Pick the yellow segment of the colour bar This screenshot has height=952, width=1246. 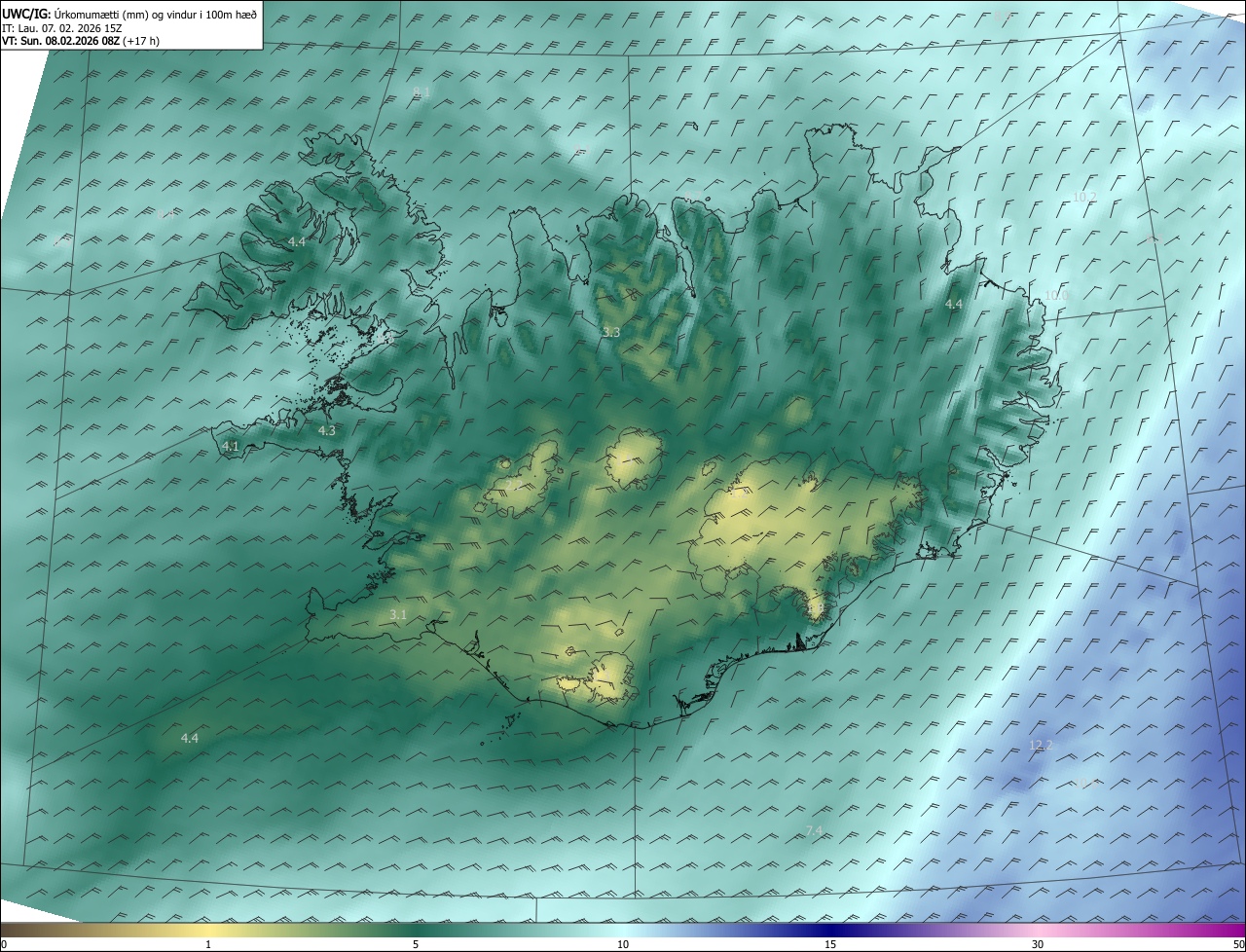209,930
